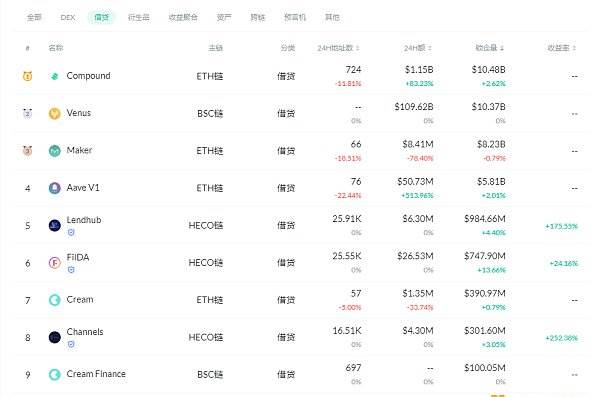Image resolution: width=600 pixels, height=397 pixels.
Task: Click the Lendhub logo icon
Action: (x=55, y=225)
